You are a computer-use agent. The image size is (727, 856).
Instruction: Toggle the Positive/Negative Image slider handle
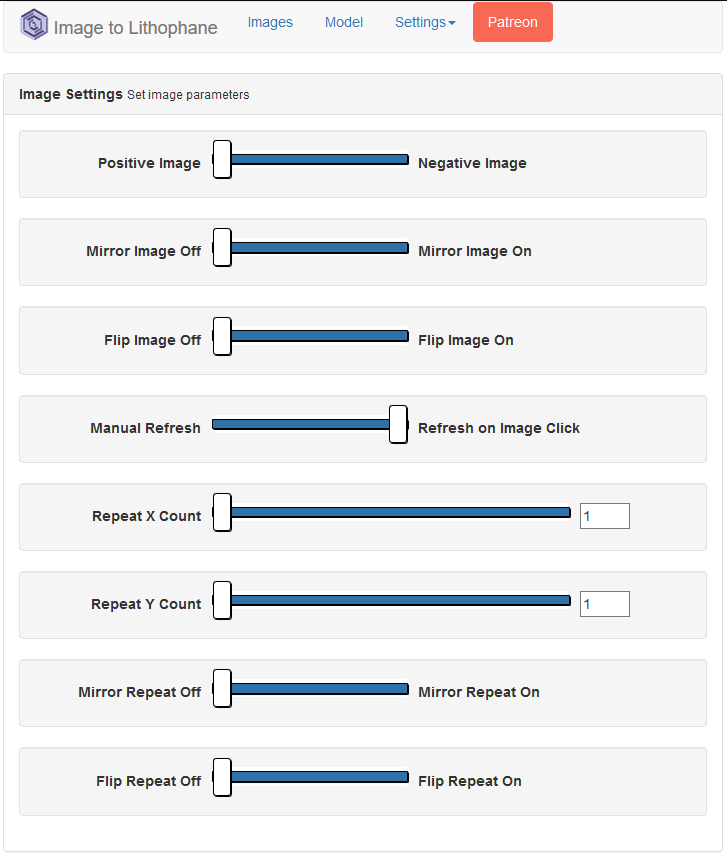(222, 159)
